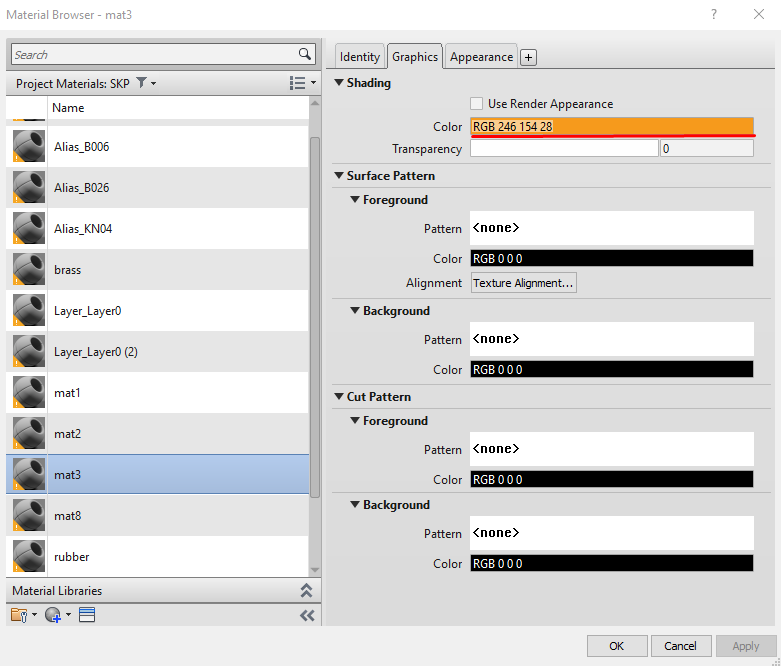This screenshot has height=666, width=781.
Task: Open the list view options icon
Action: click(x=297, y=83)
